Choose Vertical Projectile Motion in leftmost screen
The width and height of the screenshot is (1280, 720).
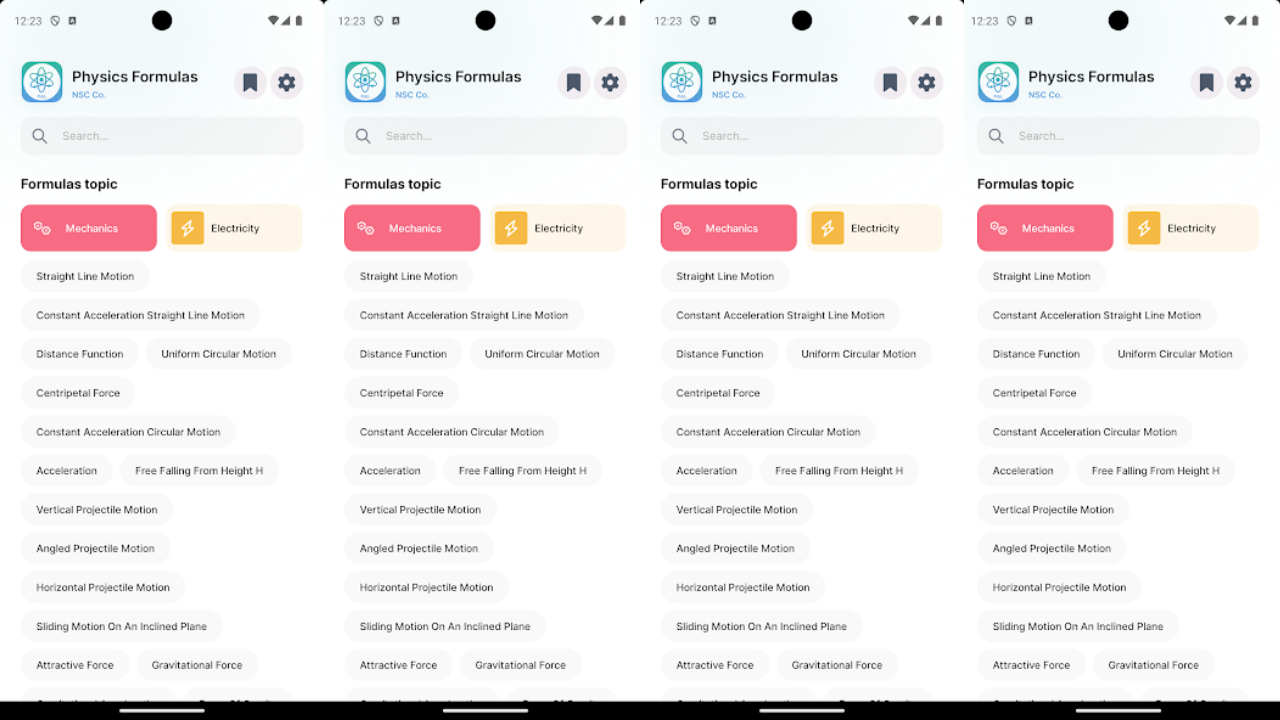click(97, 510)
